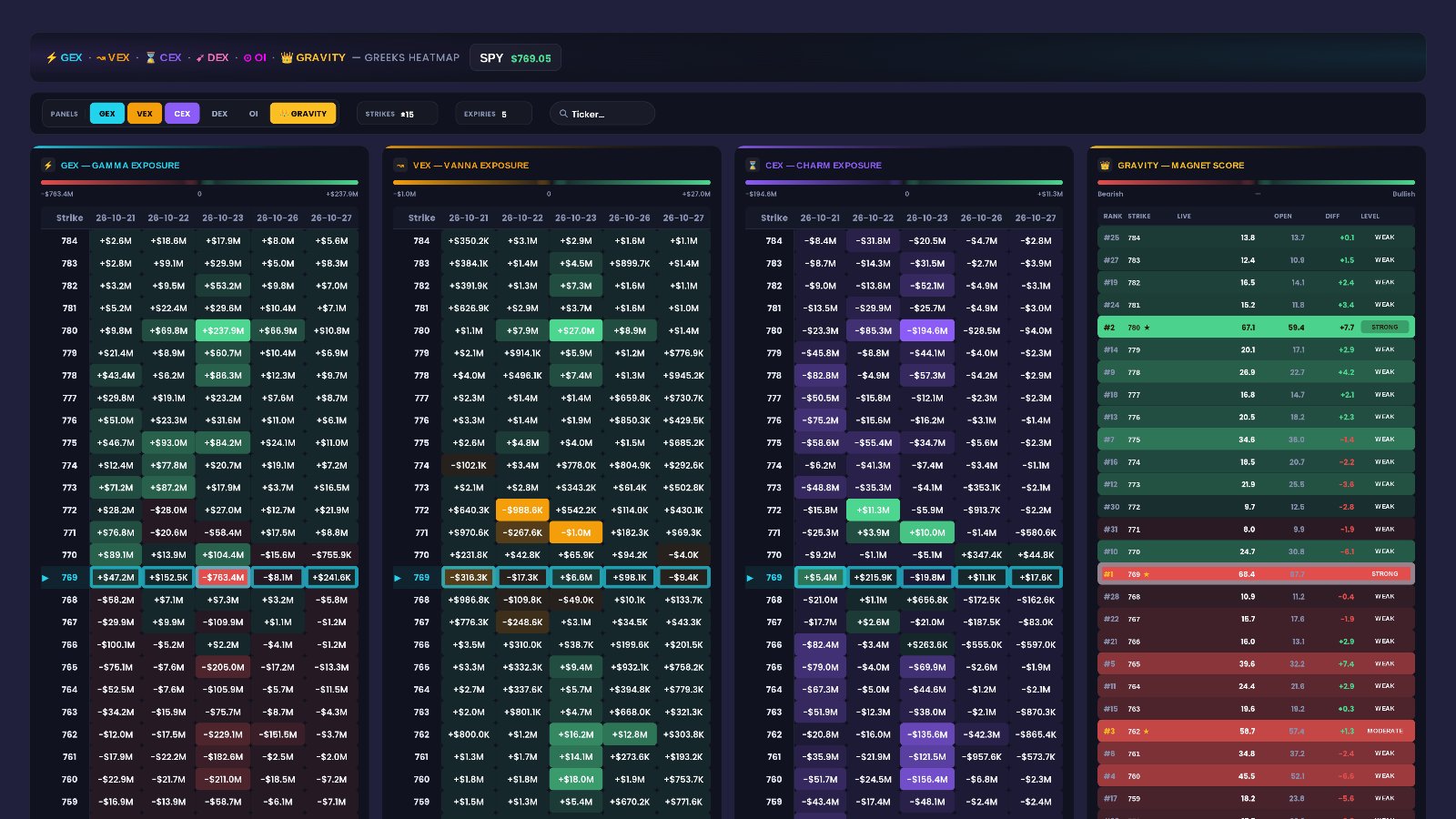Toggle the CEX panel chip

[x=182, y=114]
